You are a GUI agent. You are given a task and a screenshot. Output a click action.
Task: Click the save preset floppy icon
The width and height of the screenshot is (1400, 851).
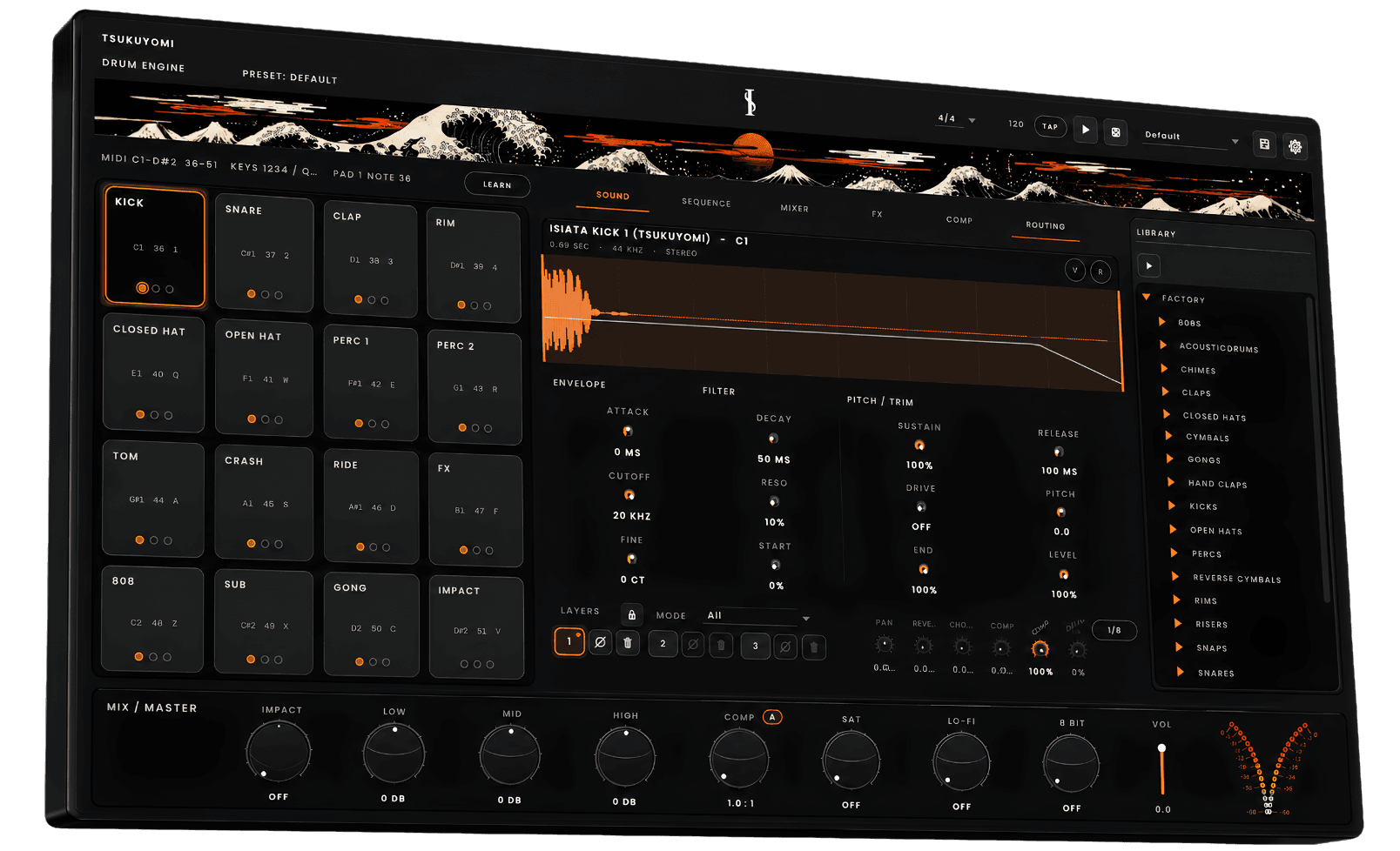(1264, 144)
